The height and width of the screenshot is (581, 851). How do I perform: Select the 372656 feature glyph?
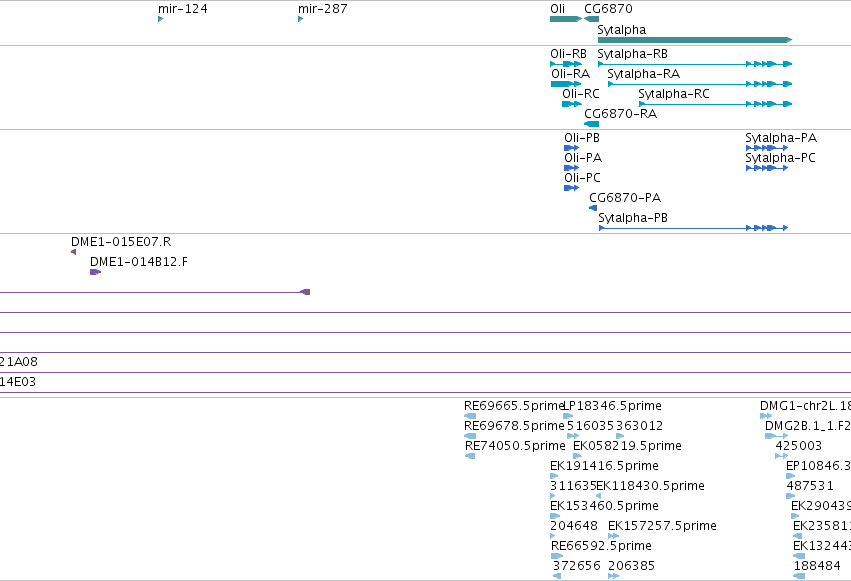[557, 576]
